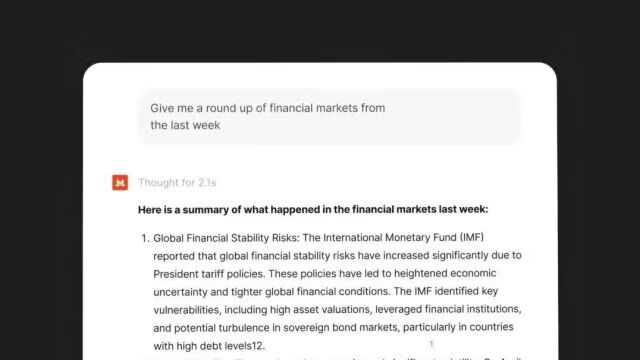The height and width of the screenshot is (360, 640).
Task: Expand the "Thought for 2.1s" reasoning
Action: pos(177,182)
